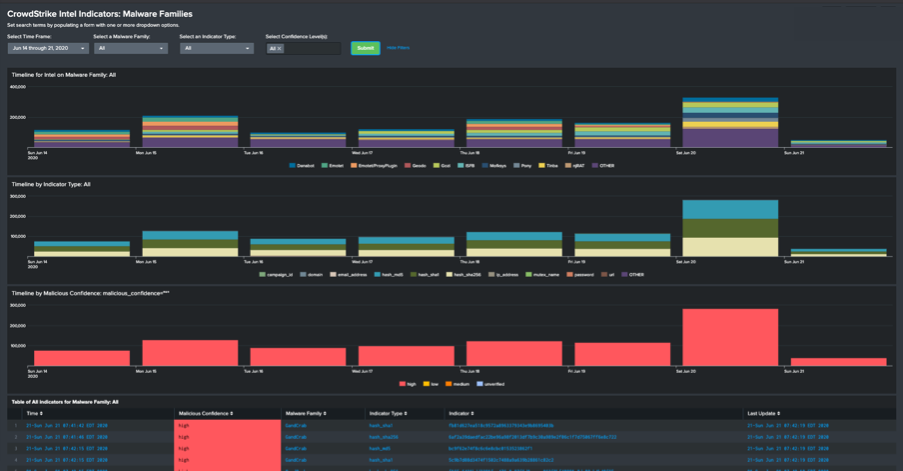This screenshot has width=903, height=471.
Task: Toggle hash_sha256 in indicator type legend
Action: [x=464, y=275]
